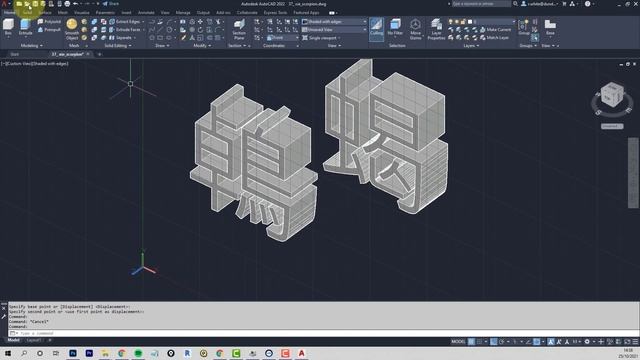The width and height of the screenshot is (640, 360).
Task: Click the Help question mark icon
Action: click(587, 4)
